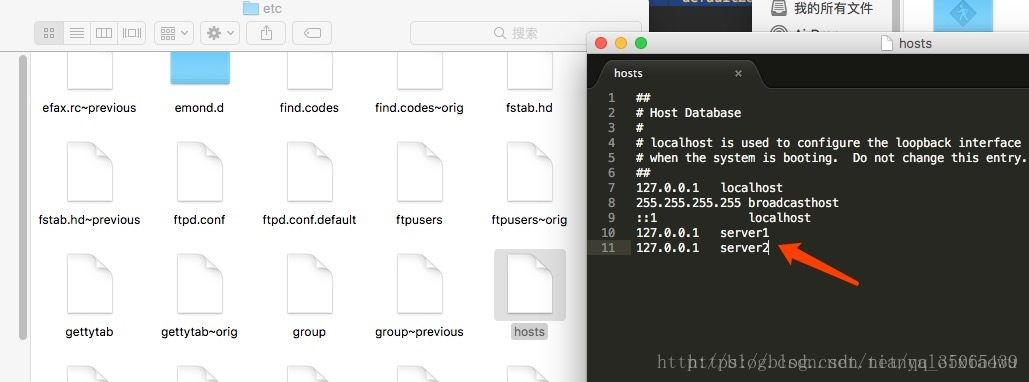Close the hosts tab in editor

pos(738,74)
